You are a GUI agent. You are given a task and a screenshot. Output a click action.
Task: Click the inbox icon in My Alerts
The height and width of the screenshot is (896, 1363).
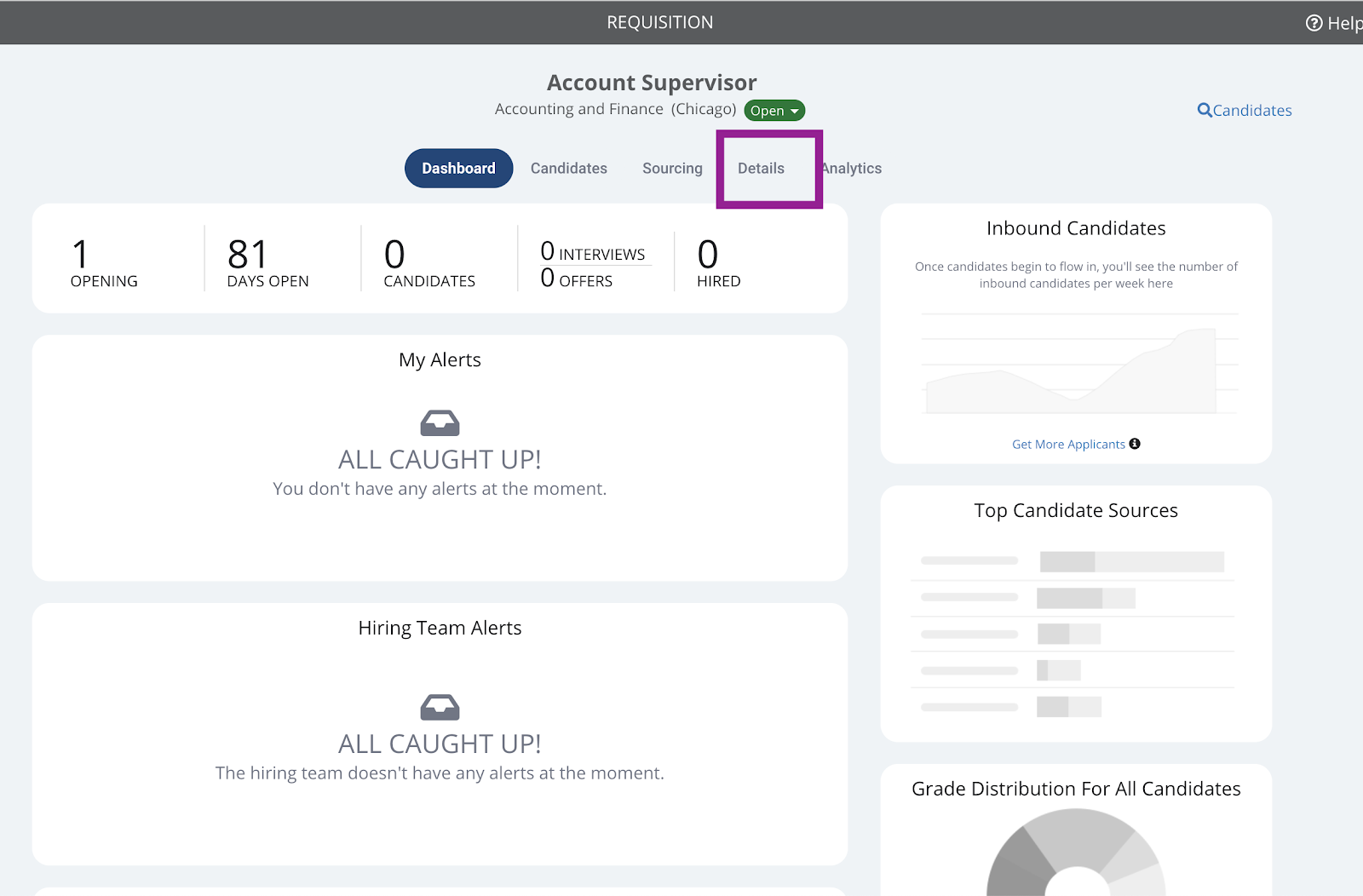[x=440, y=422]
